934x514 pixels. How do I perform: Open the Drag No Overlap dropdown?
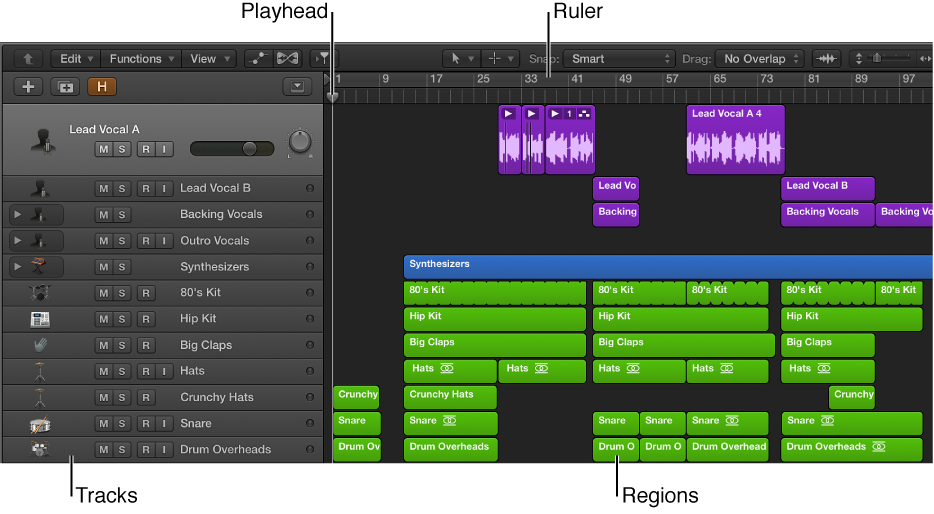point(760,58)
